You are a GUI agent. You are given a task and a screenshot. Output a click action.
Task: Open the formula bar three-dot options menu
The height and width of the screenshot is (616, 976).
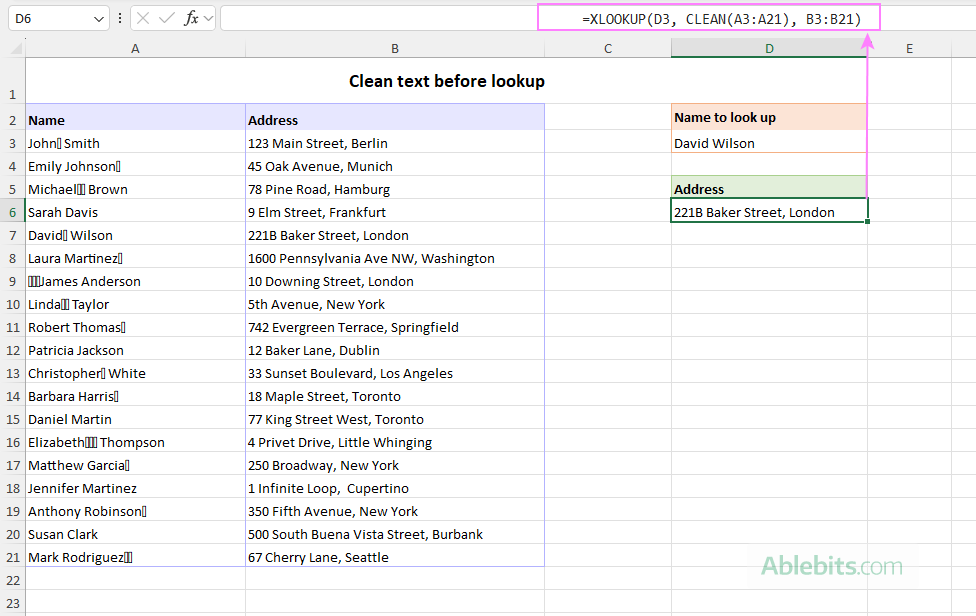[x=119, y=17]
